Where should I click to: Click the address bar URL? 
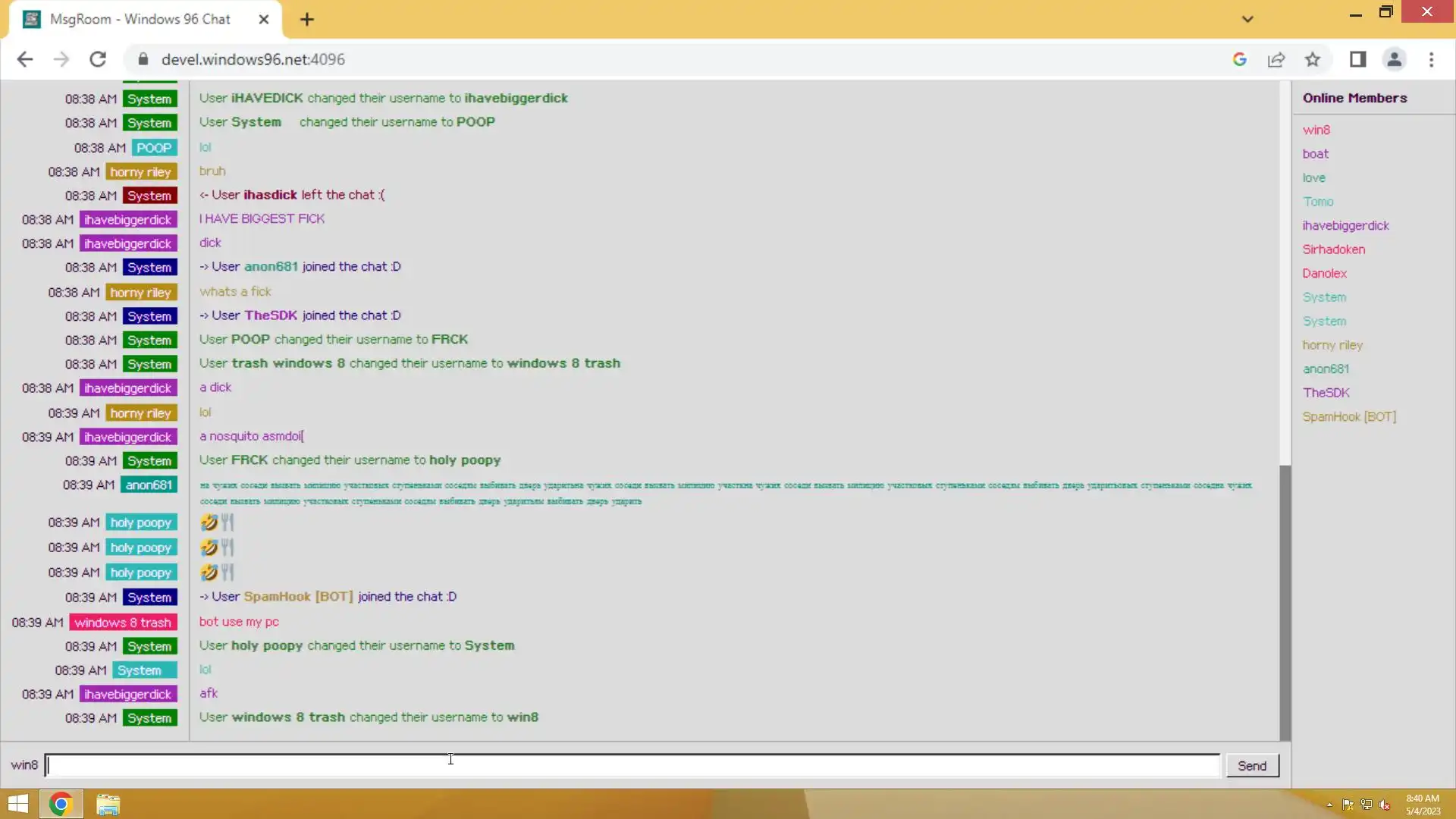pos(253,59)
